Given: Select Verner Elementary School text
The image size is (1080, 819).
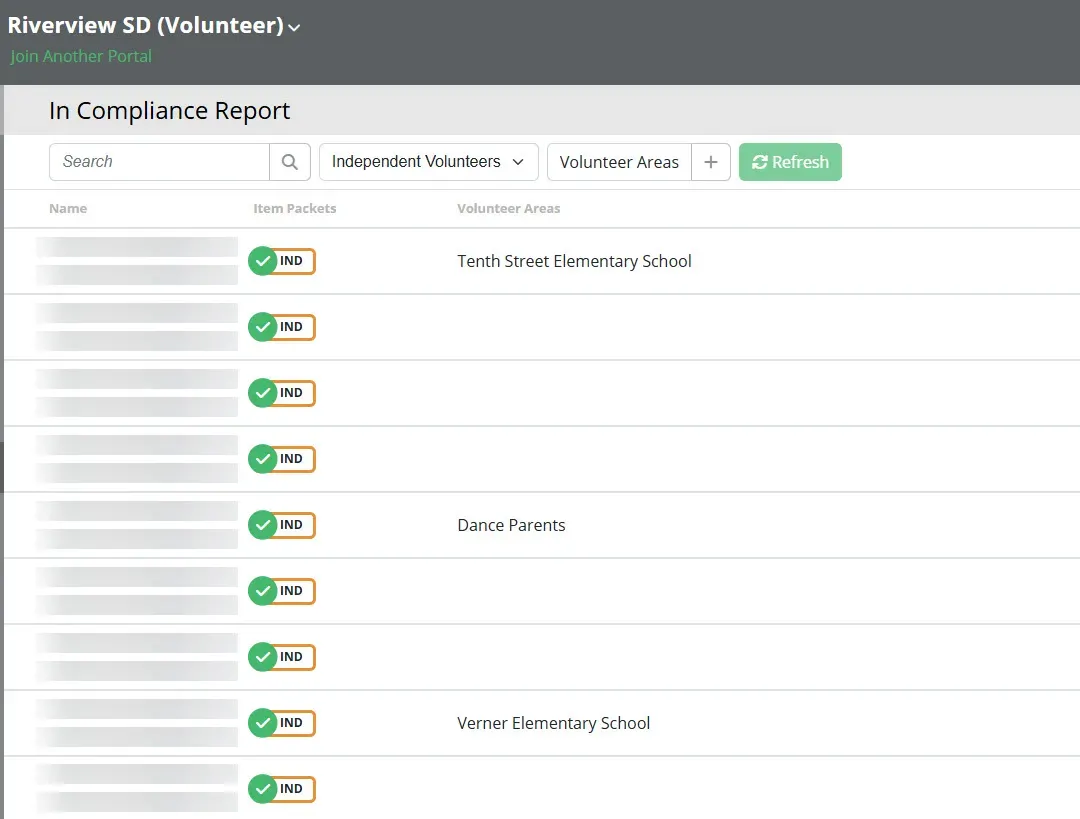Looking at the screenshot, I should pos(554,723).
